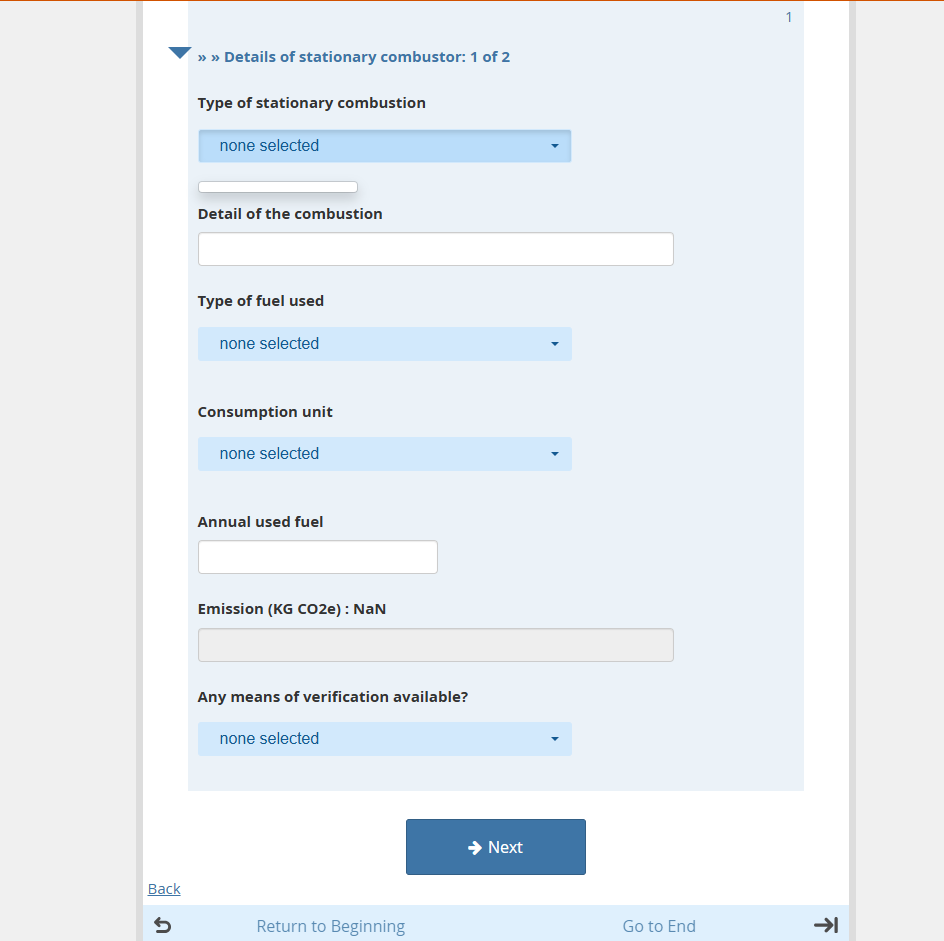The image size is (944, 941).
Task: Follow the Back link
Action: coord(164,889)
